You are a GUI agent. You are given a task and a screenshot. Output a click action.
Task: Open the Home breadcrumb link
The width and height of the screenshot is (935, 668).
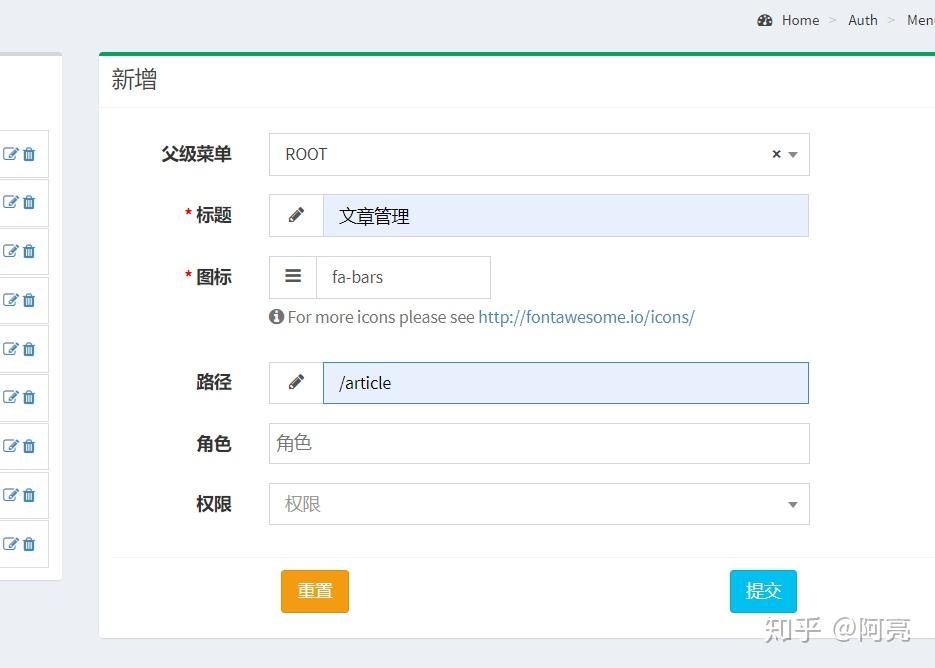(x=800, y=20)
